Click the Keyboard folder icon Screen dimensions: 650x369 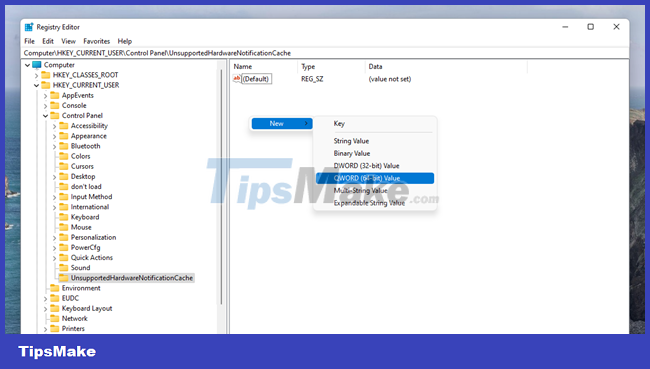[63, 217]
